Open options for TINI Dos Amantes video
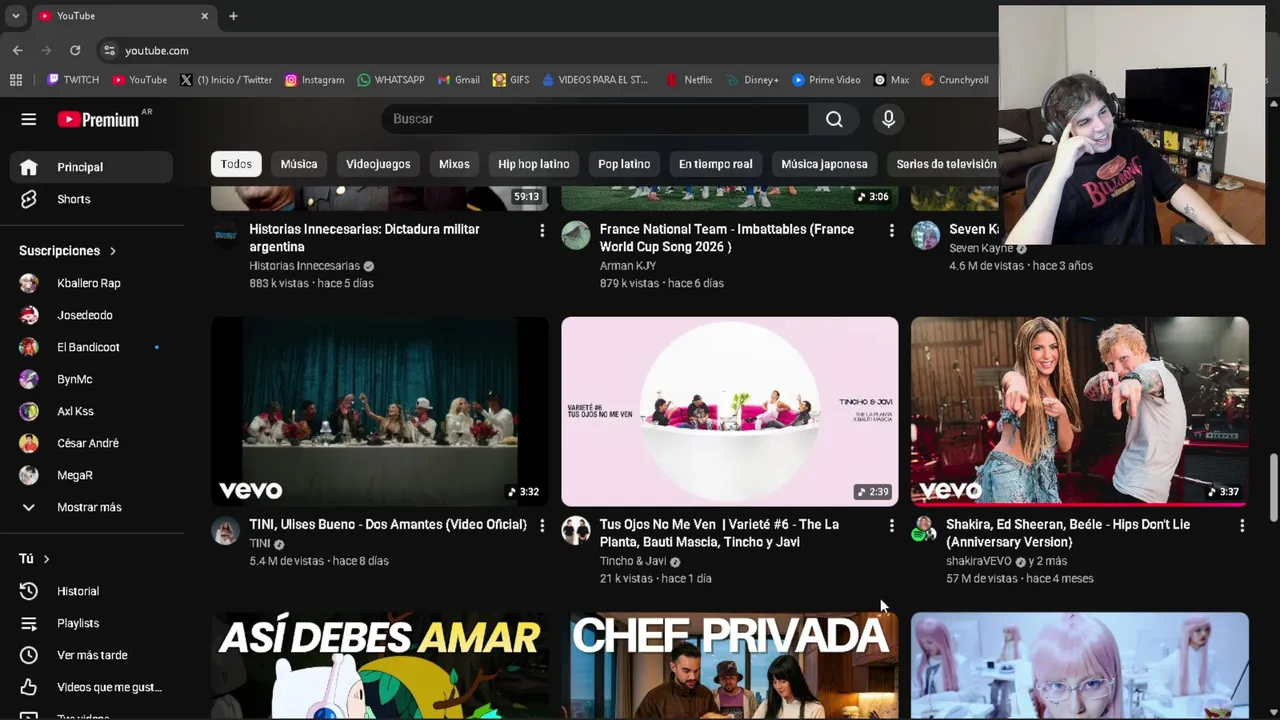Screen dimensions: 1280x720 (x=542, y=525)
